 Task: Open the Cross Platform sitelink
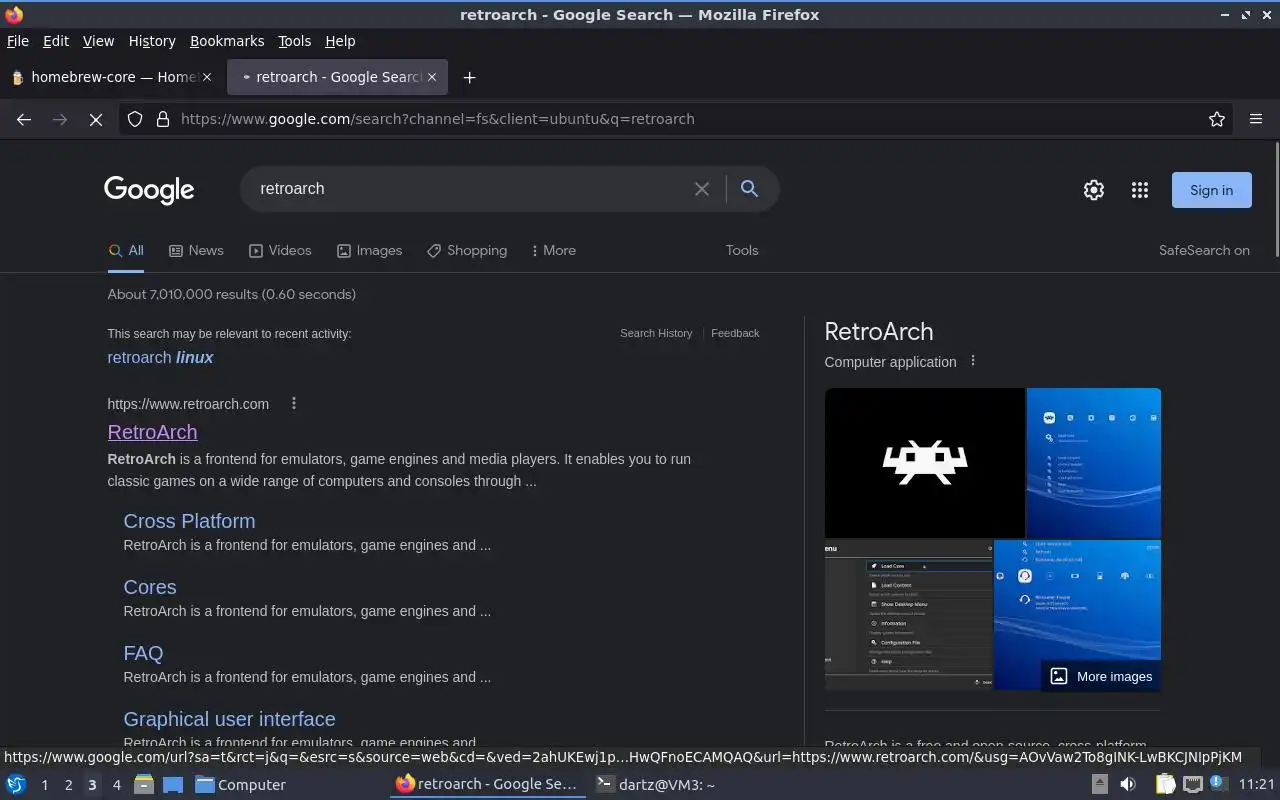click(189, 521)
